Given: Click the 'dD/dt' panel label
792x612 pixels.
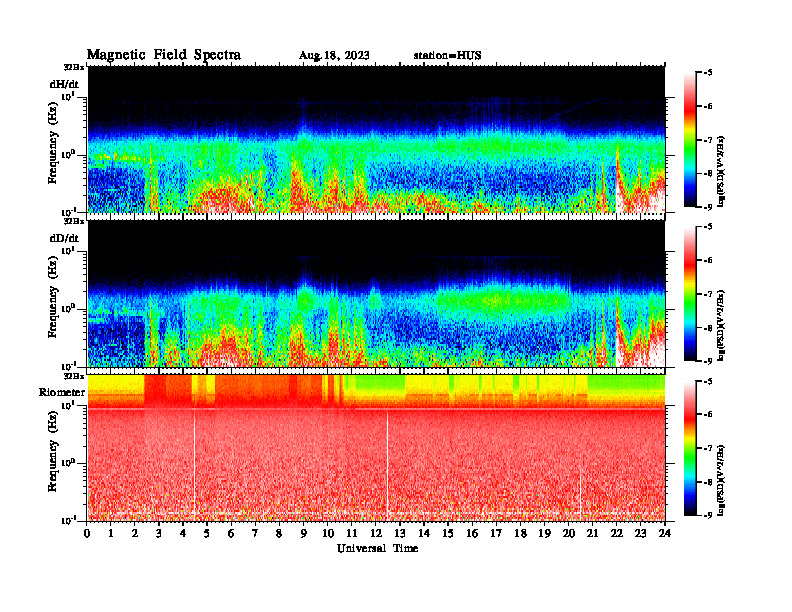Looking at the screenshot, I should (64, 238).
